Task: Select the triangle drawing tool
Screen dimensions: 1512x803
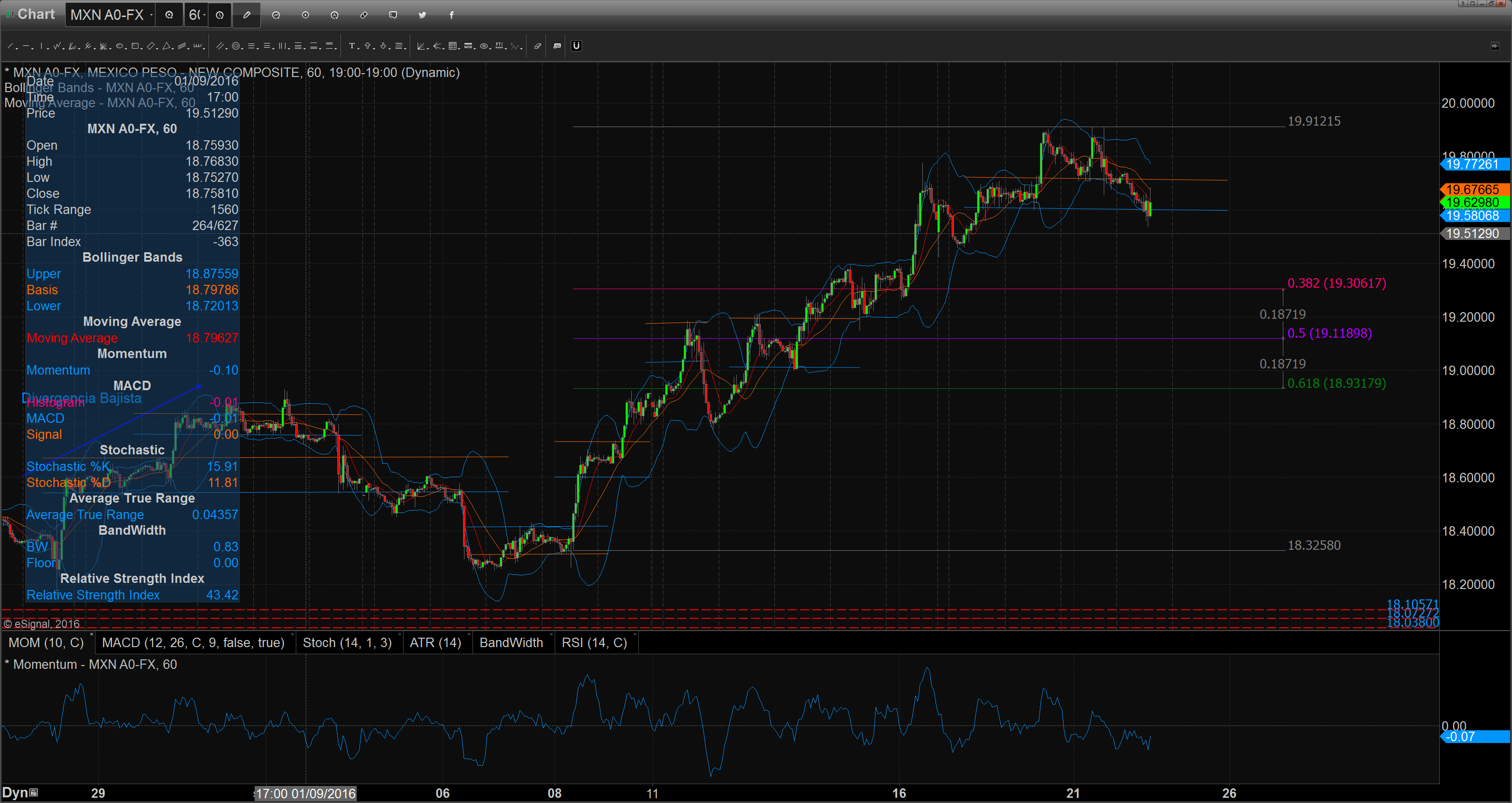Action: tap(166, 46)
